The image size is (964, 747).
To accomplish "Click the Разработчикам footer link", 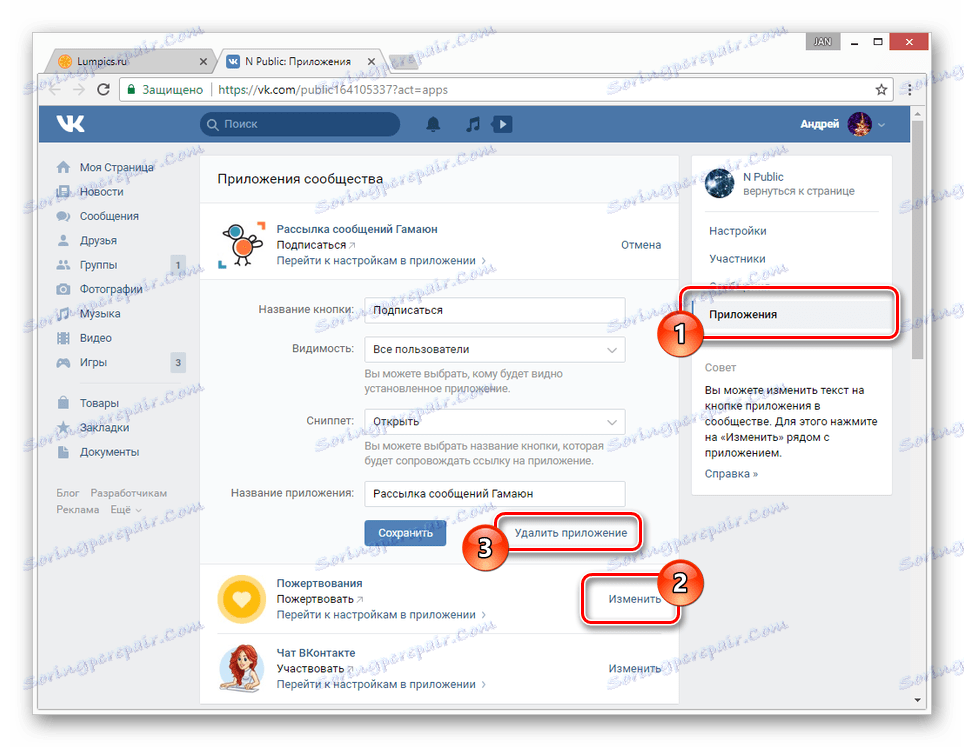I will (128, 493).
